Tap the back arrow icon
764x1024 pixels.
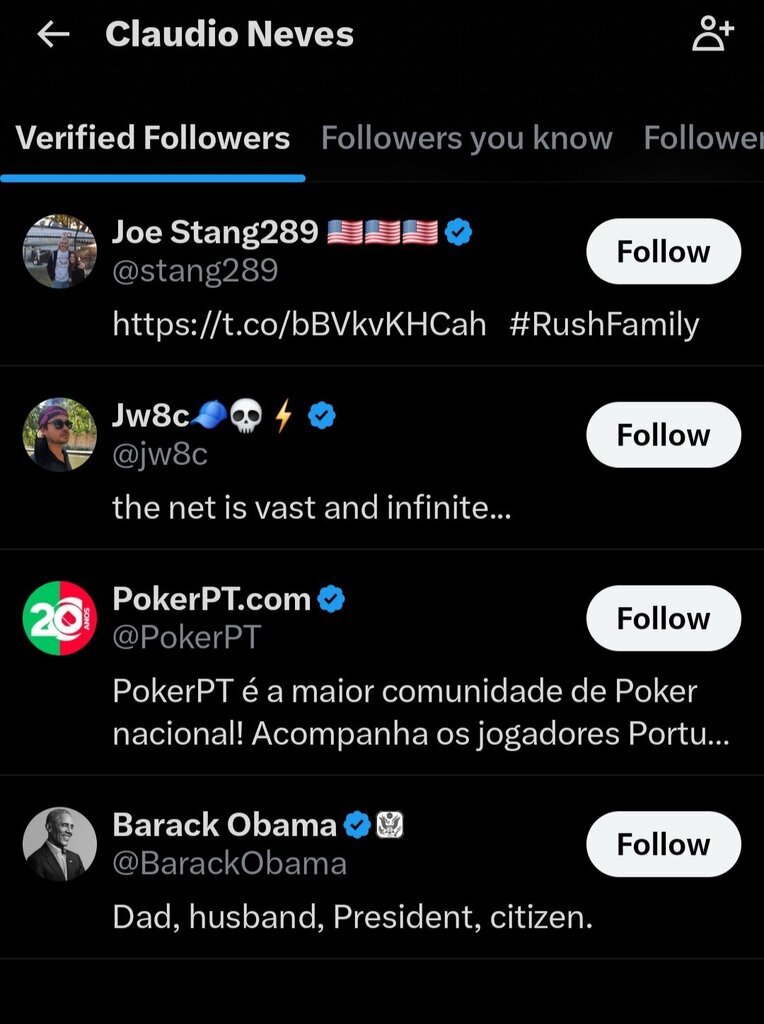click(53, 34)
